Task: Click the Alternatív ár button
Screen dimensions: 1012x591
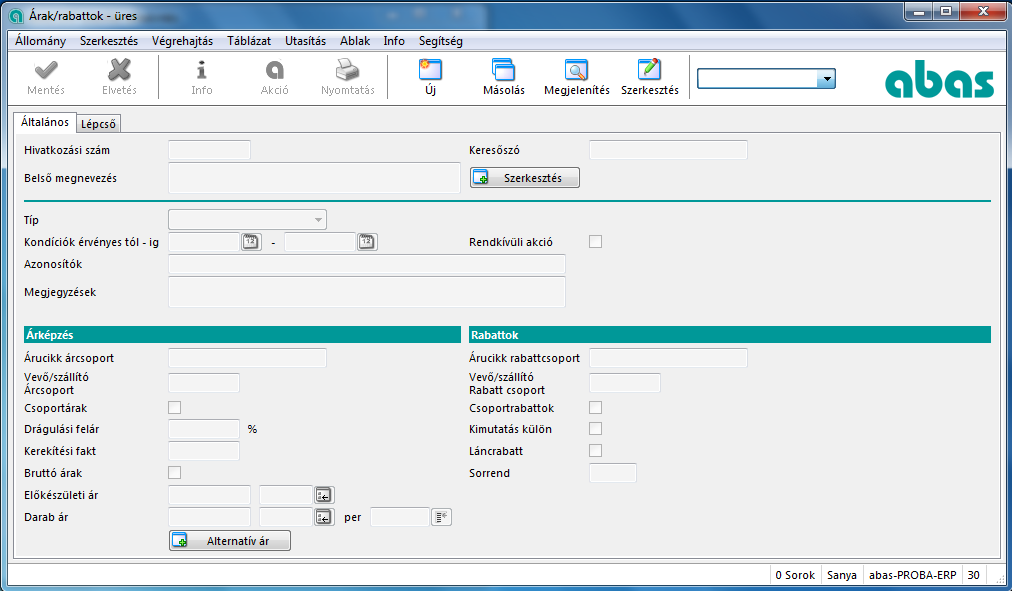Action: pos(230,541)
